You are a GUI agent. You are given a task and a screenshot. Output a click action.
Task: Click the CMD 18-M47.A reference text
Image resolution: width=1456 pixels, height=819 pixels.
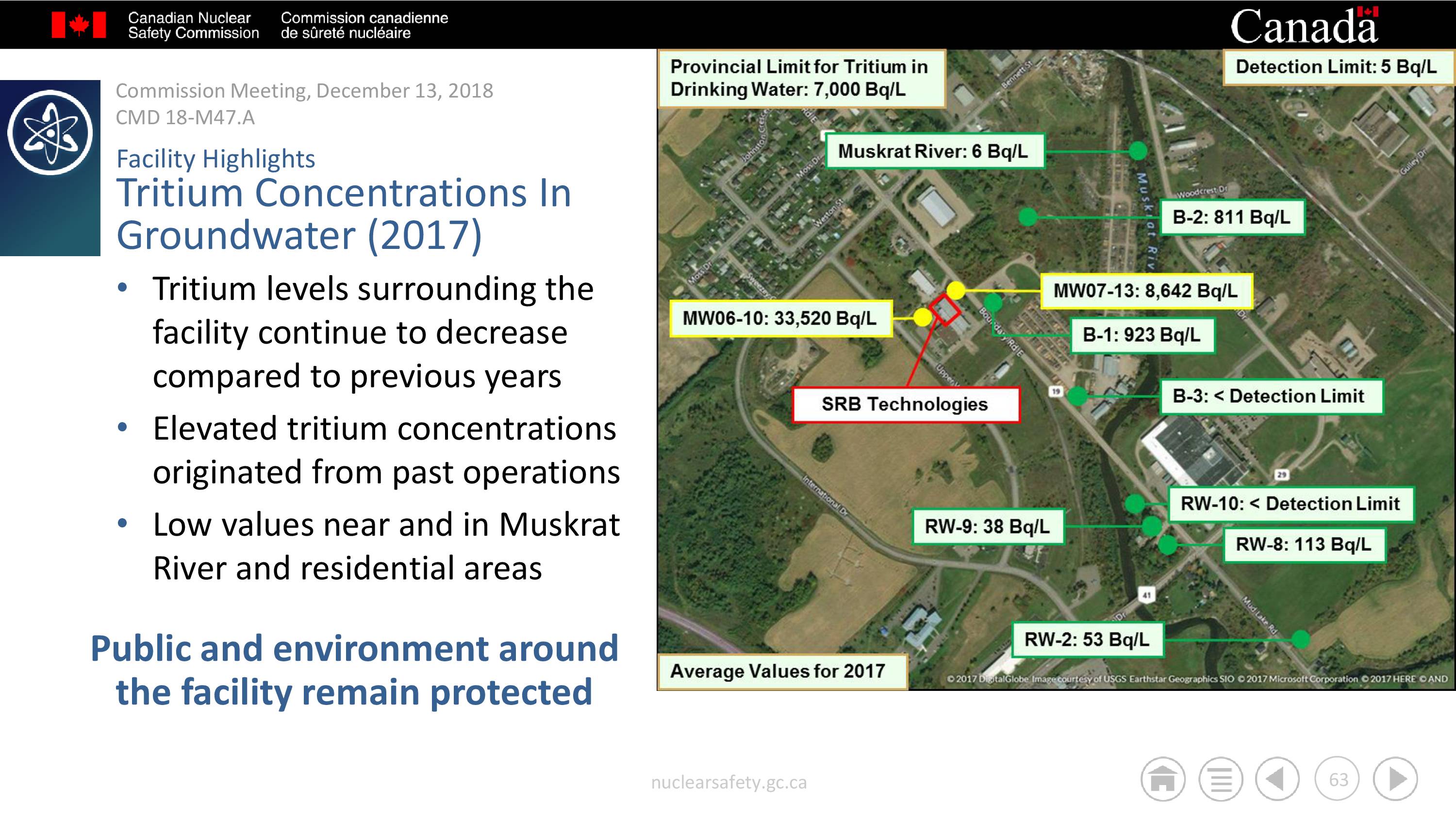[x=185, y=117]
